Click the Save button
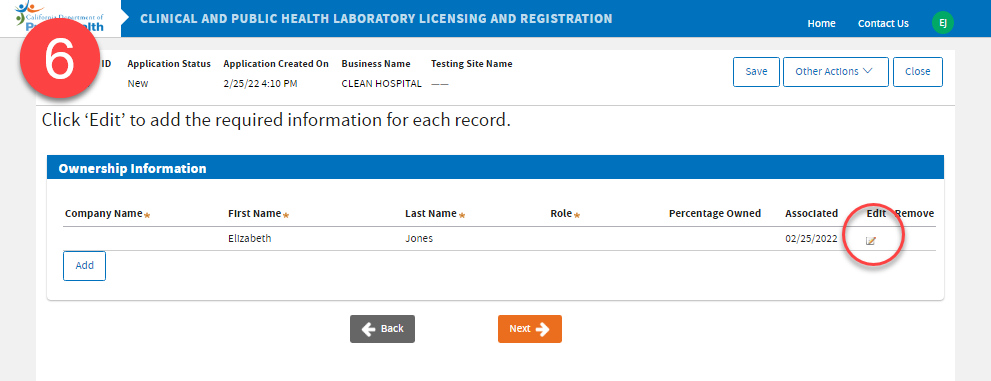 pyautogui.click(x=756, y=71)
